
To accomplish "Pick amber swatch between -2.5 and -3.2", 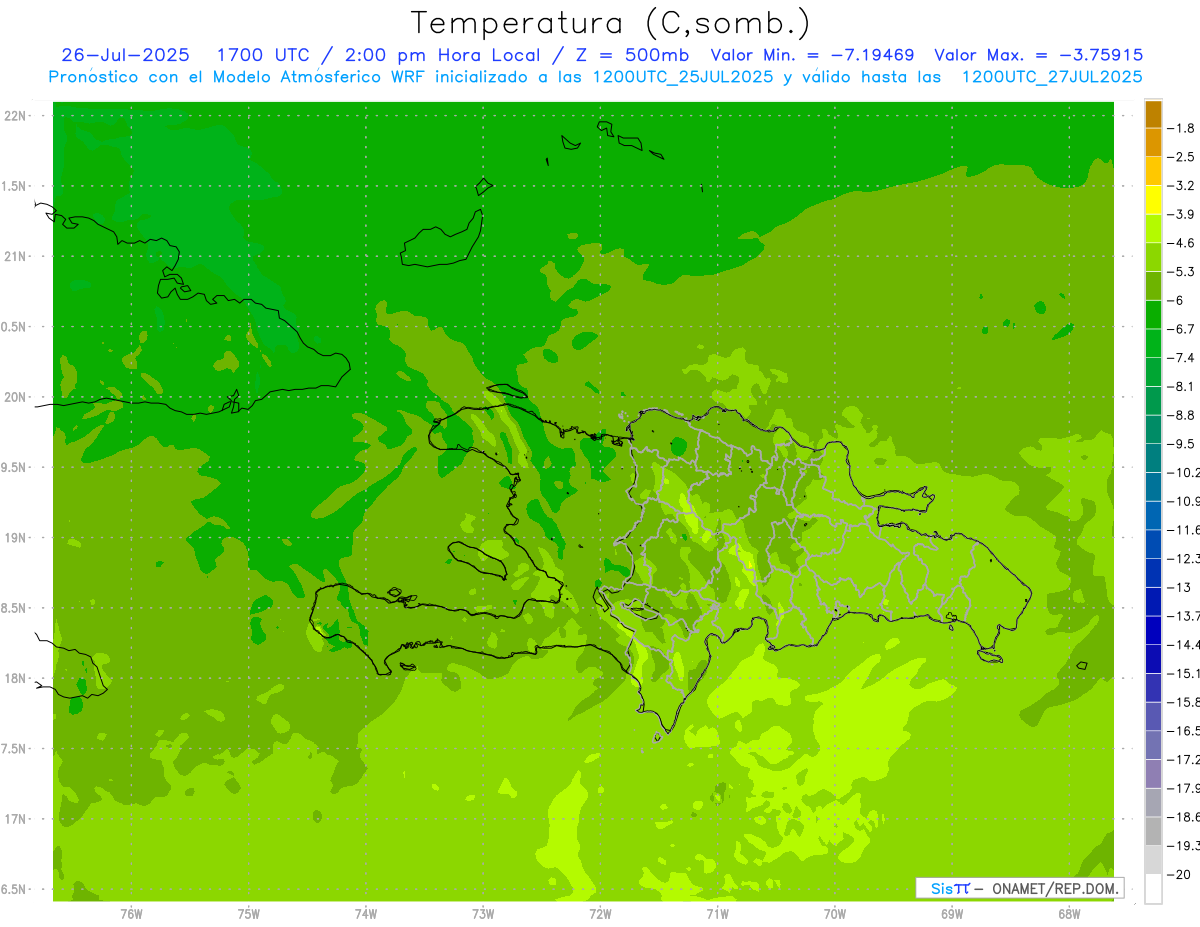I will click(x=1153, y=171).
